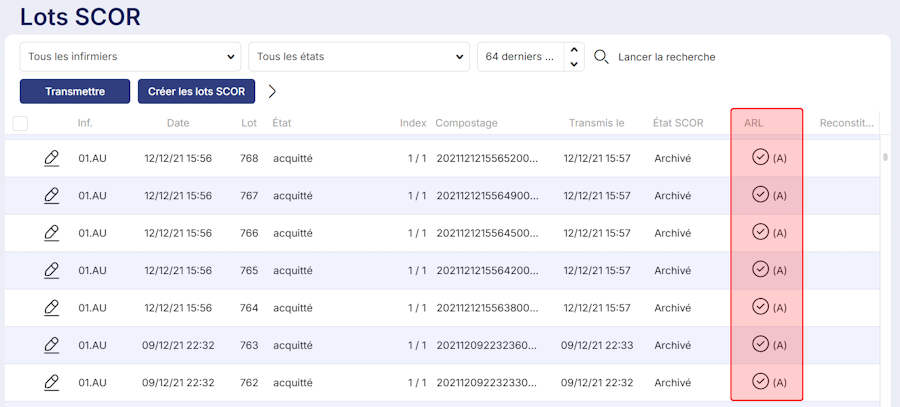Click the edit pencil for lot 768

tap(52, 158)
